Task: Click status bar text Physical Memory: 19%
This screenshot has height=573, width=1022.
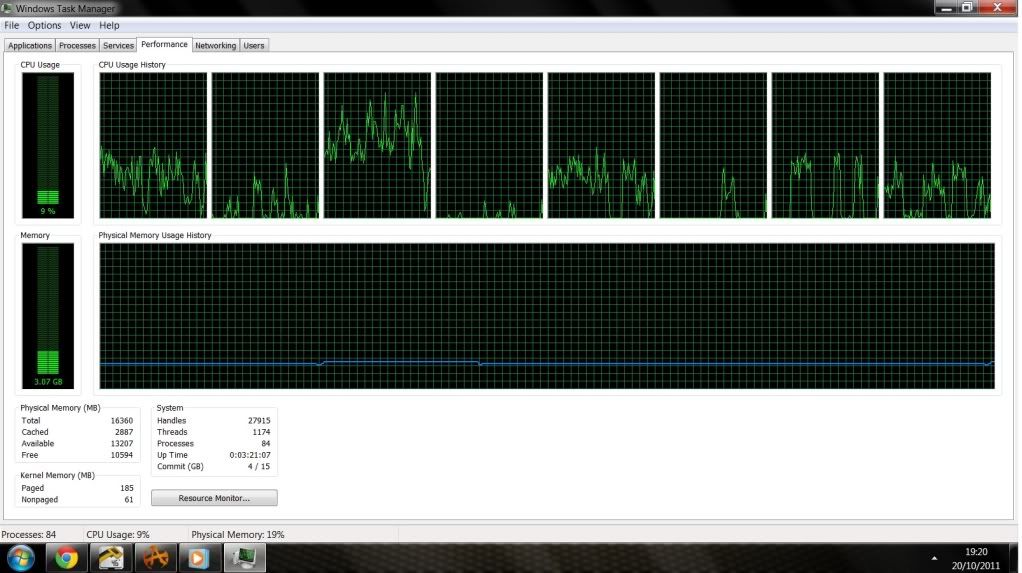Action: tap(238, 535)
